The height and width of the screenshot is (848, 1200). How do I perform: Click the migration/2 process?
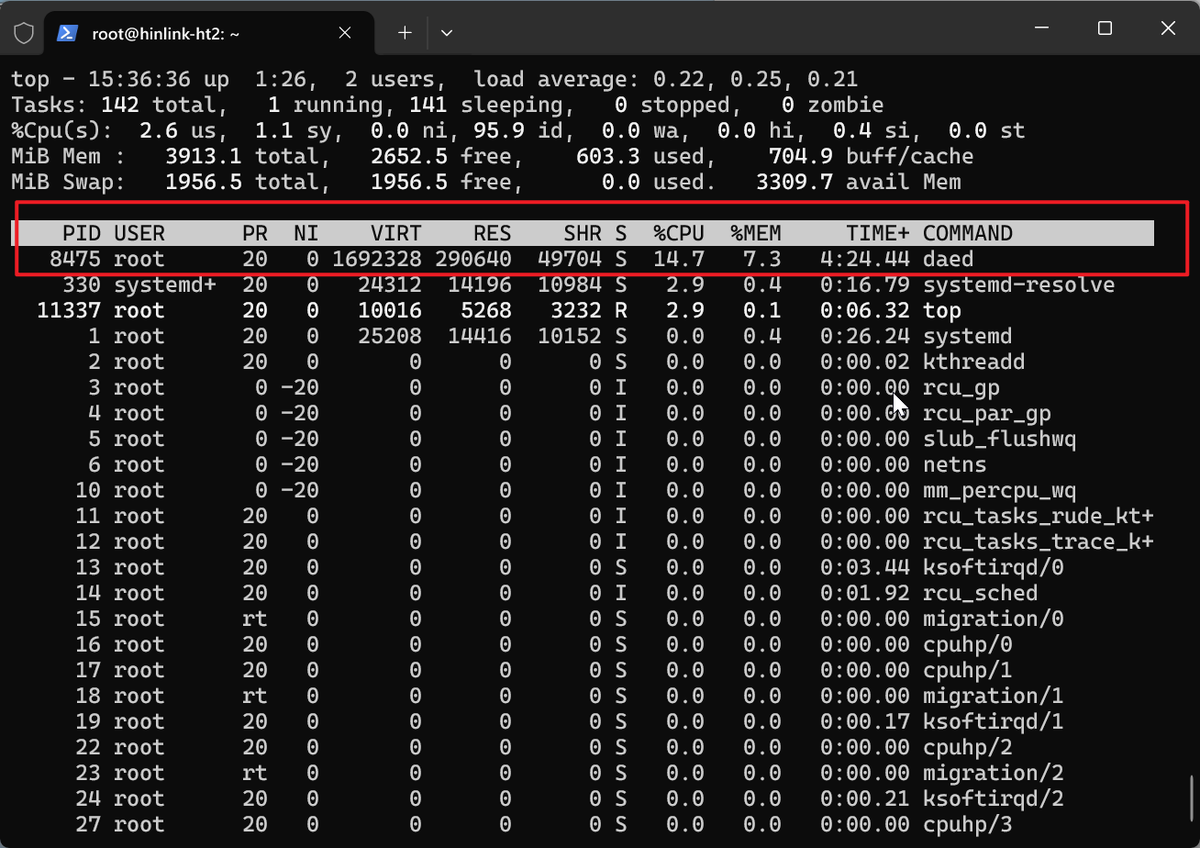tap(993, 773)
